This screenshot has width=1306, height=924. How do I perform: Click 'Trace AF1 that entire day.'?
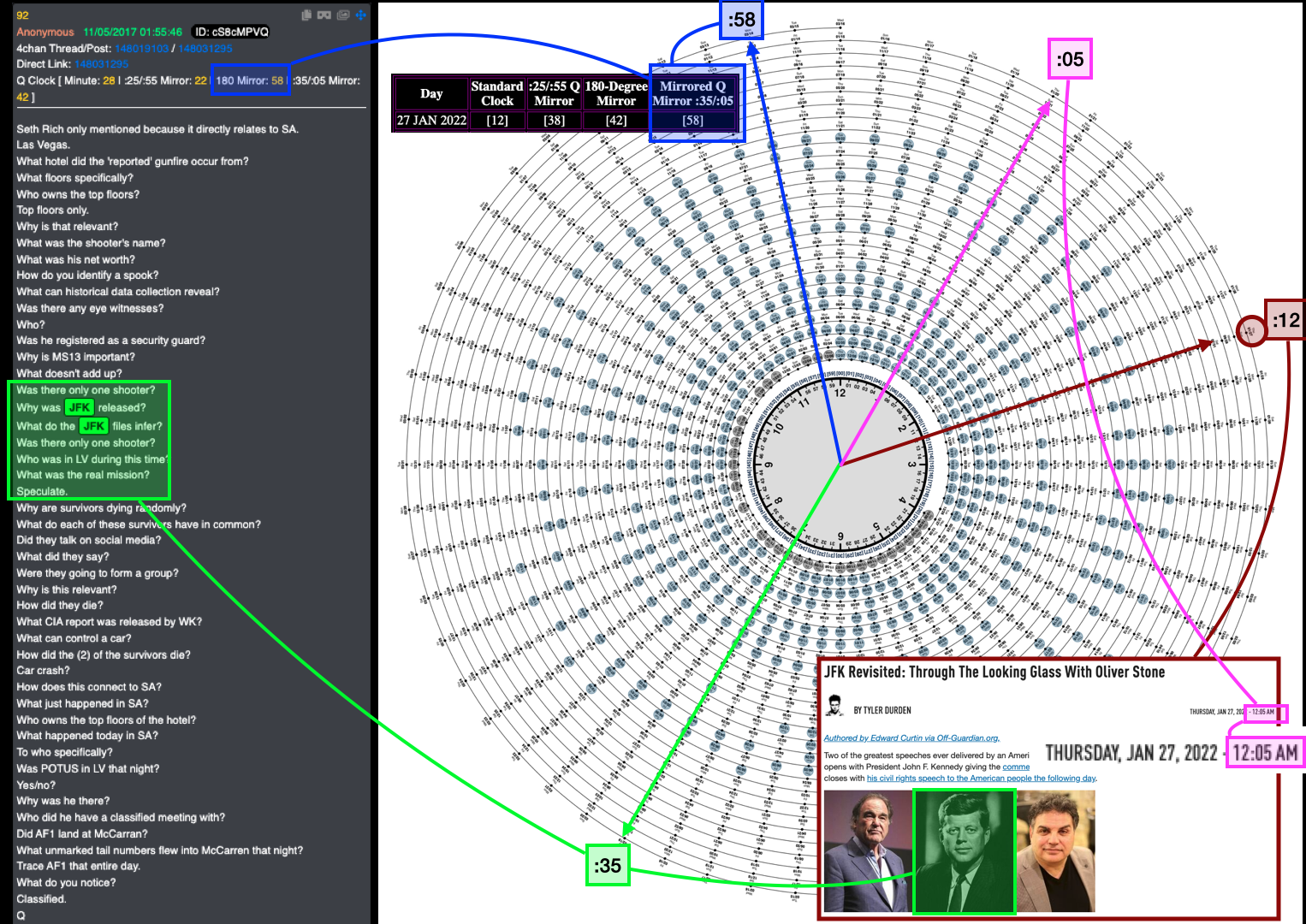[78, 866]
